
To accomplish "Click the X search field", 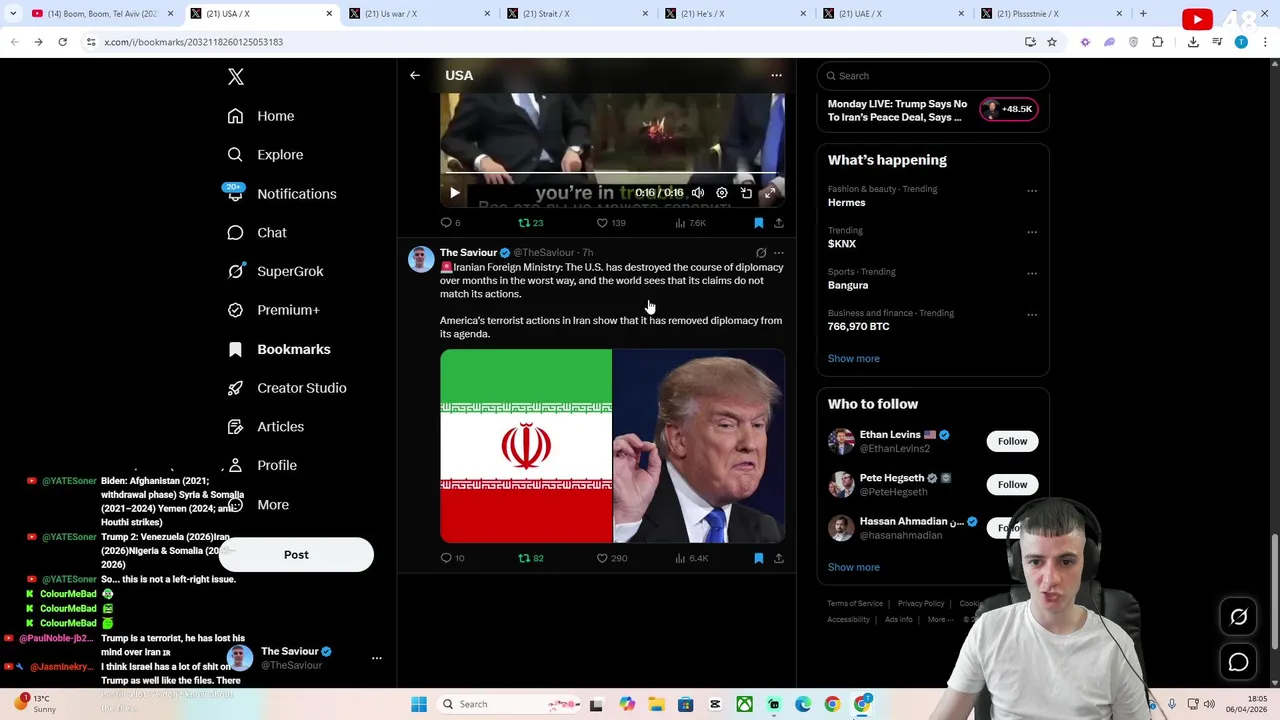I will 933,76.
